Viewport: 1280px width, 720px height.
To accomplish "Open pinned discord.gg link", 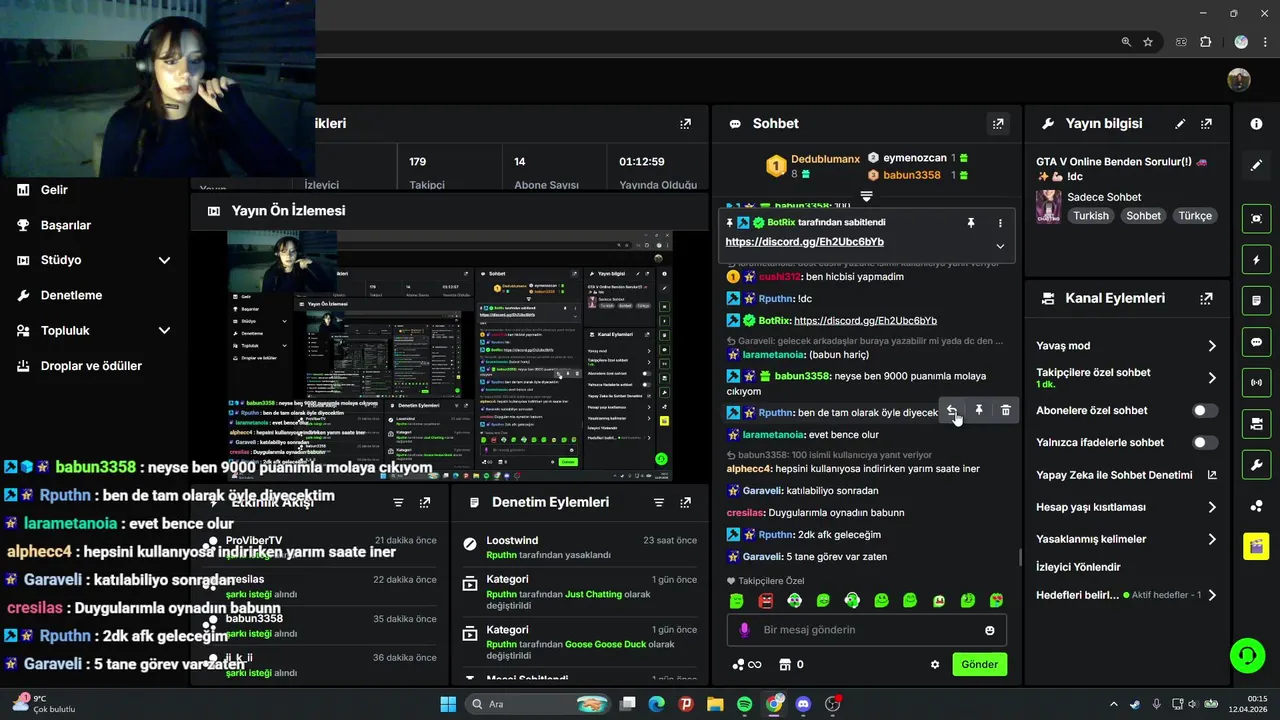I will point(804,242).
